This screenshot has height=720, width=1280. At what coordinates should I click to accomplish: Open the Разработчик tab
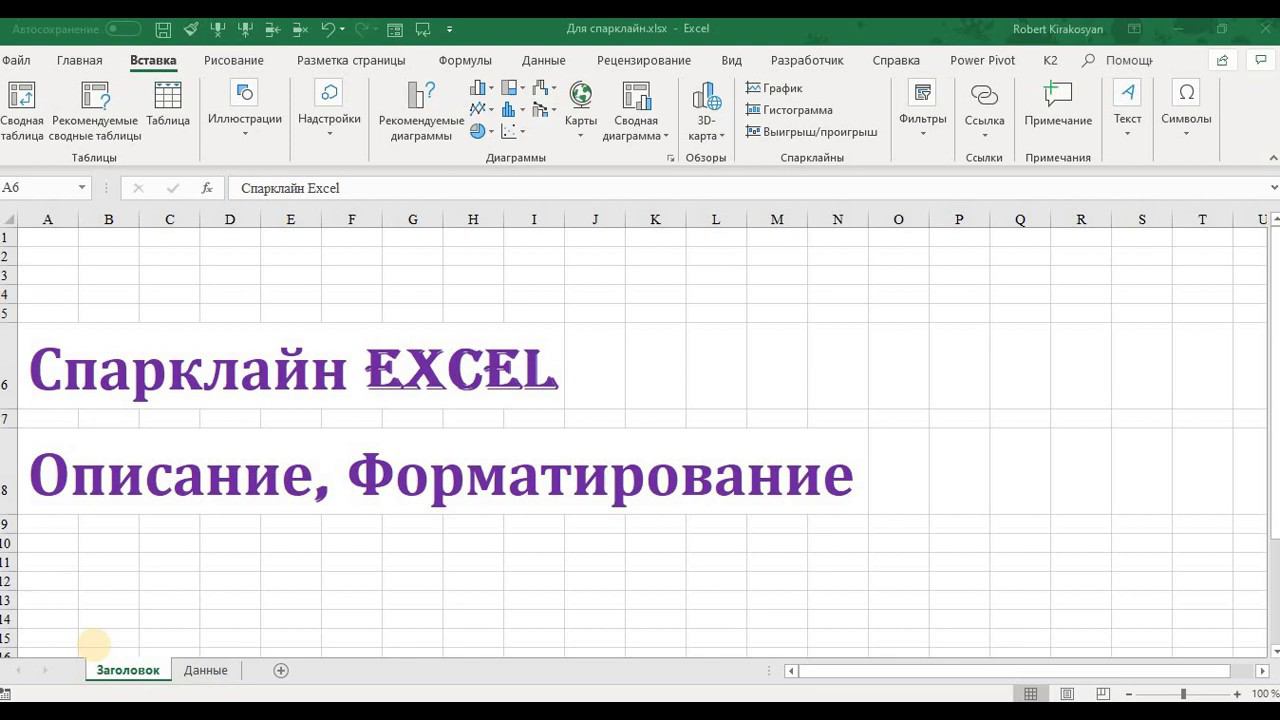807,60
